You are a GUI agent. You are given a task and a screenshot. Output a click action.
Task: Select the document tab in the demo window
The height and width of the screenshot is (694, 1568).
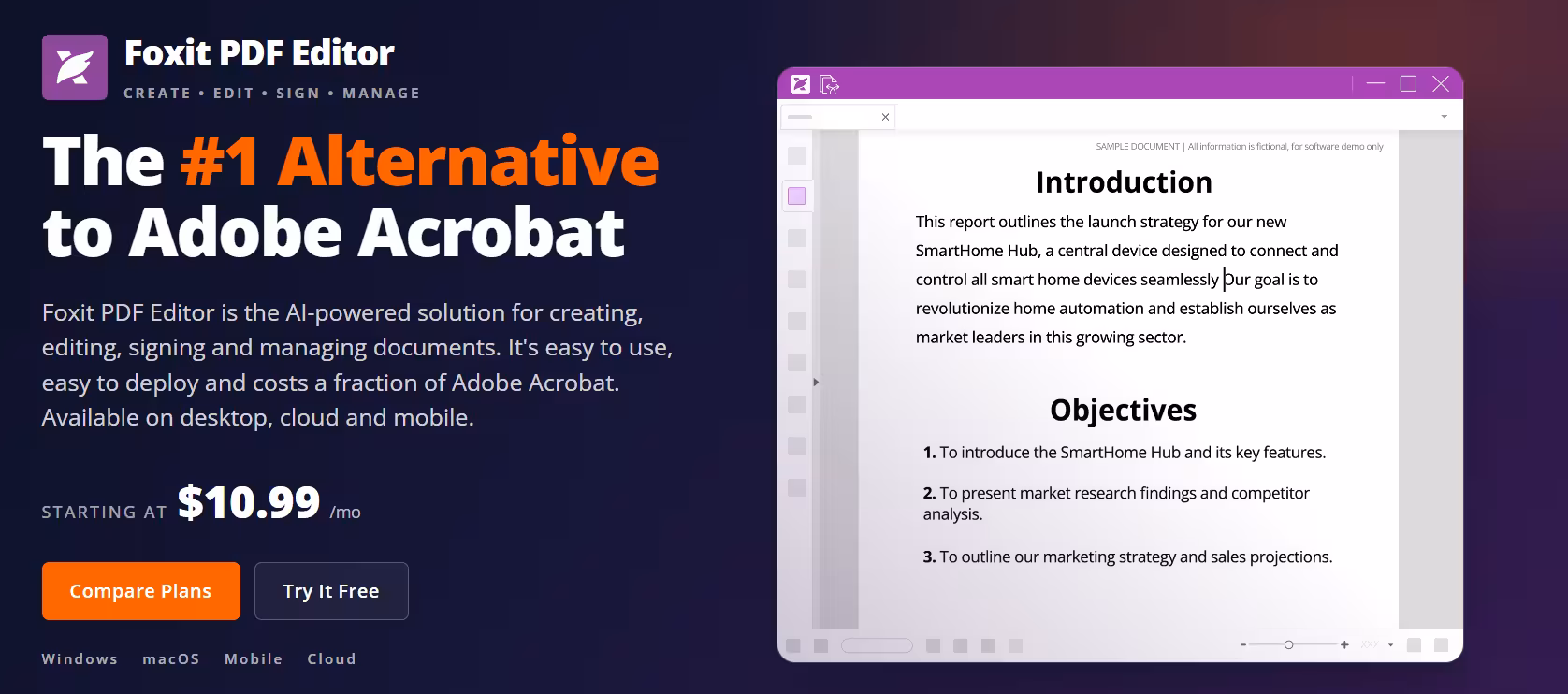click(x=838, y=117)
